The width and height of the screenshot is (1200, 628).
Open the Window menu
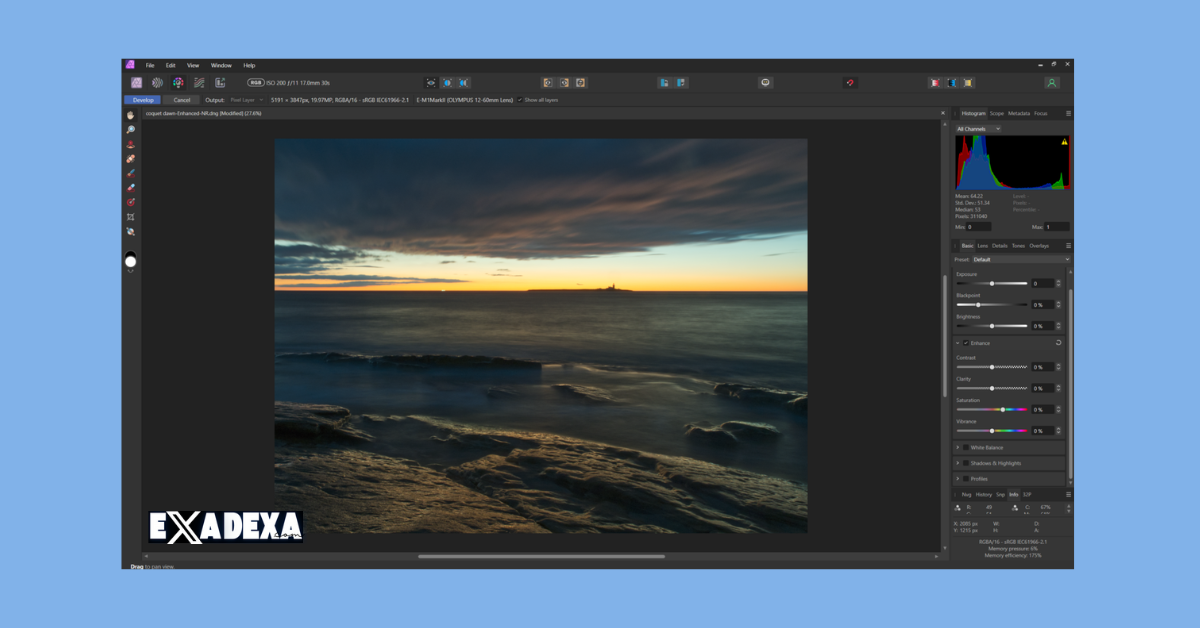[x=219, y=65]
